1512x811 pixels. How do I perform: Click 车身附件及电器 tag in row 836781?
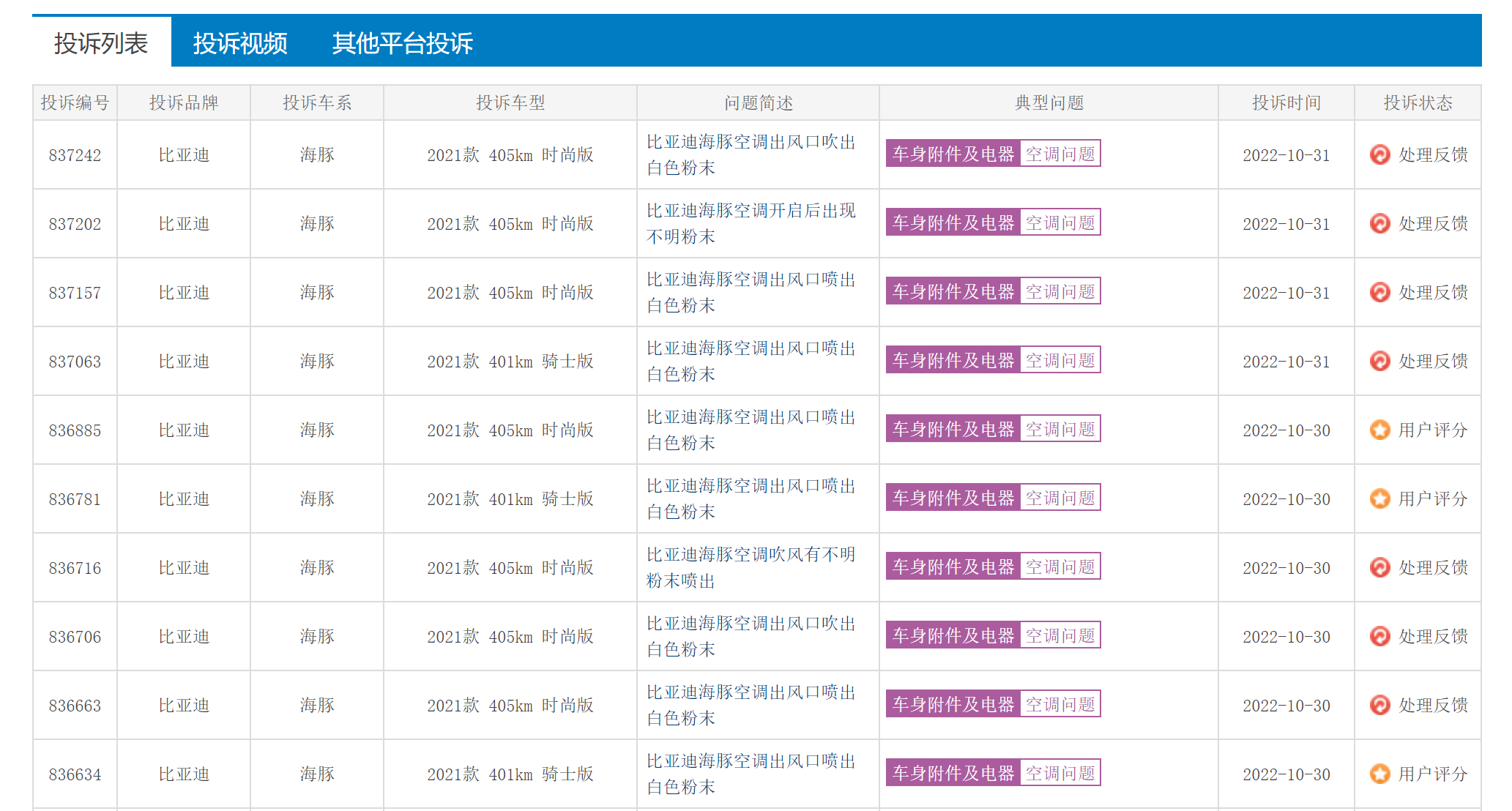tap(953, 498)
